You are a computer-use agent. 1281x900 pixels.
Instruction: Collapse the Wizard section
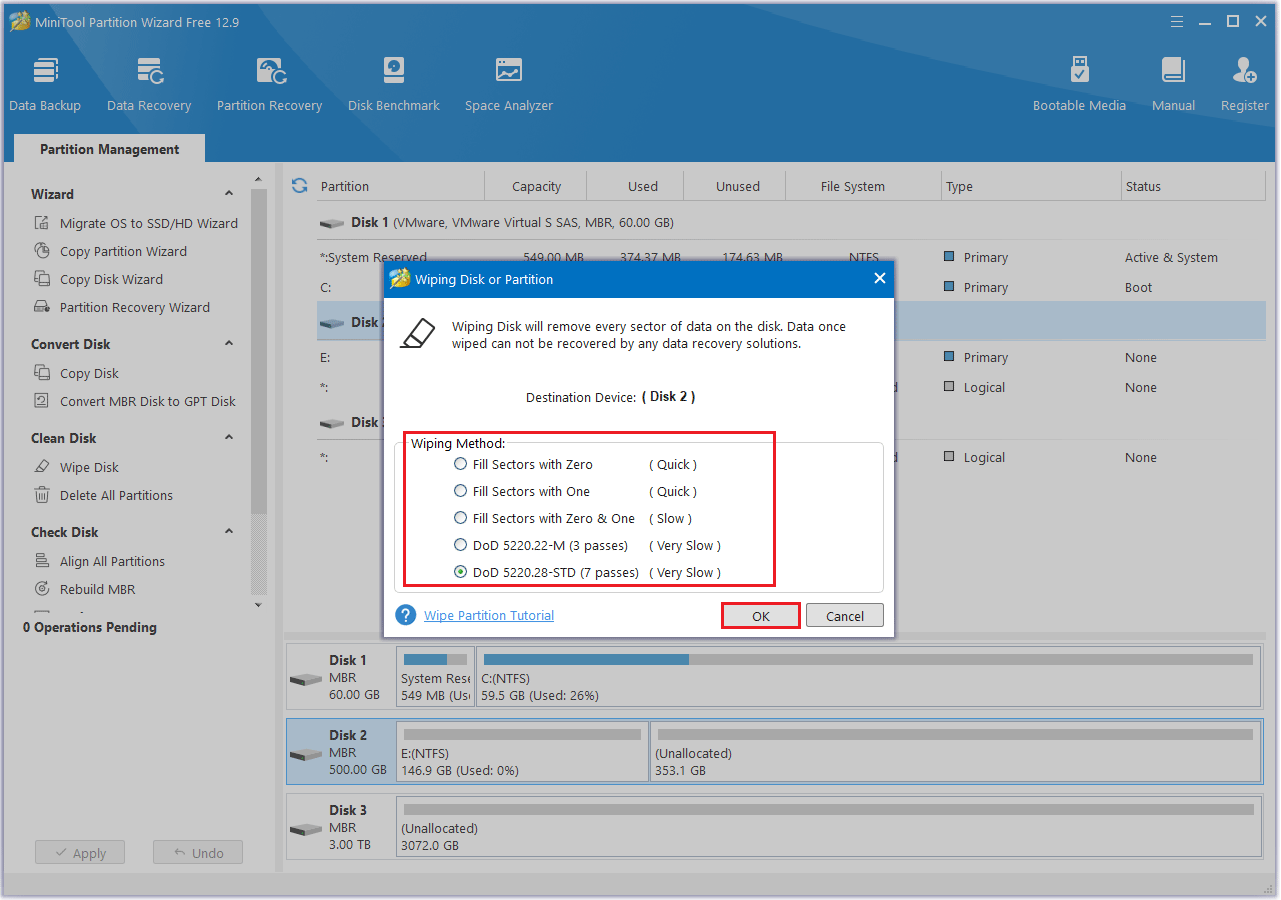pyautogui.click(x=229, y=193)
